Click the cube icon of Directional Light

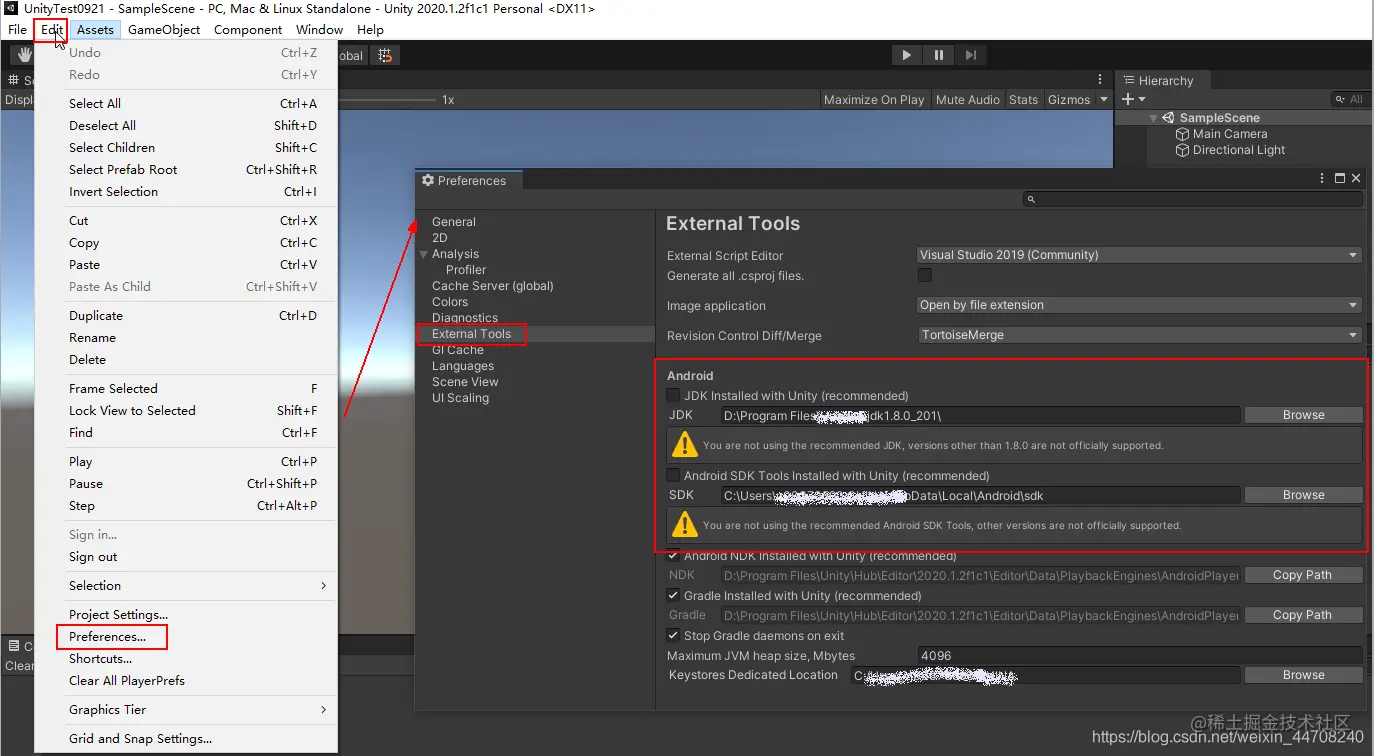tap(1183, 150)
